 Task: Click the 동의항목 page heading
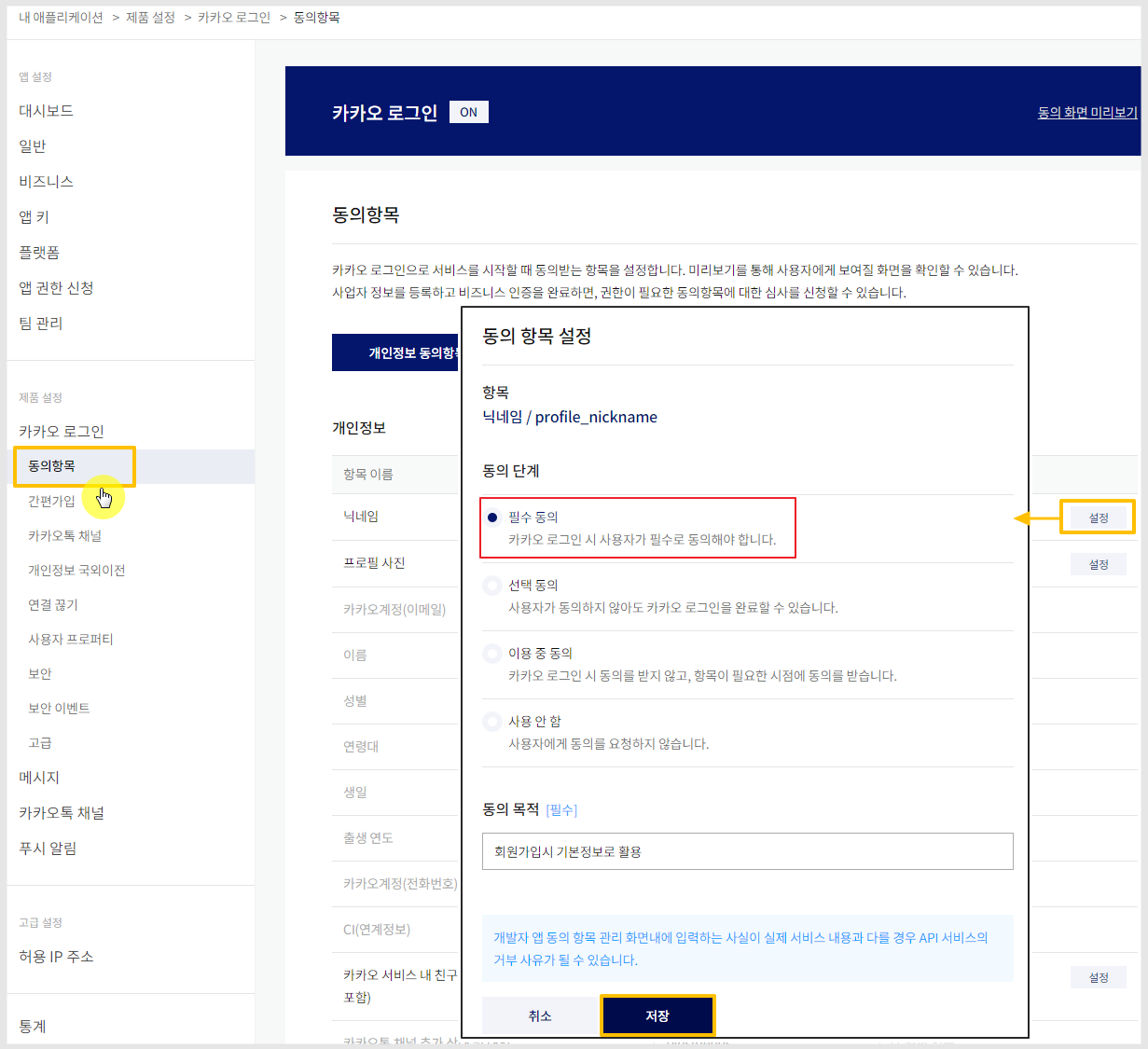(x=366, y=214)
